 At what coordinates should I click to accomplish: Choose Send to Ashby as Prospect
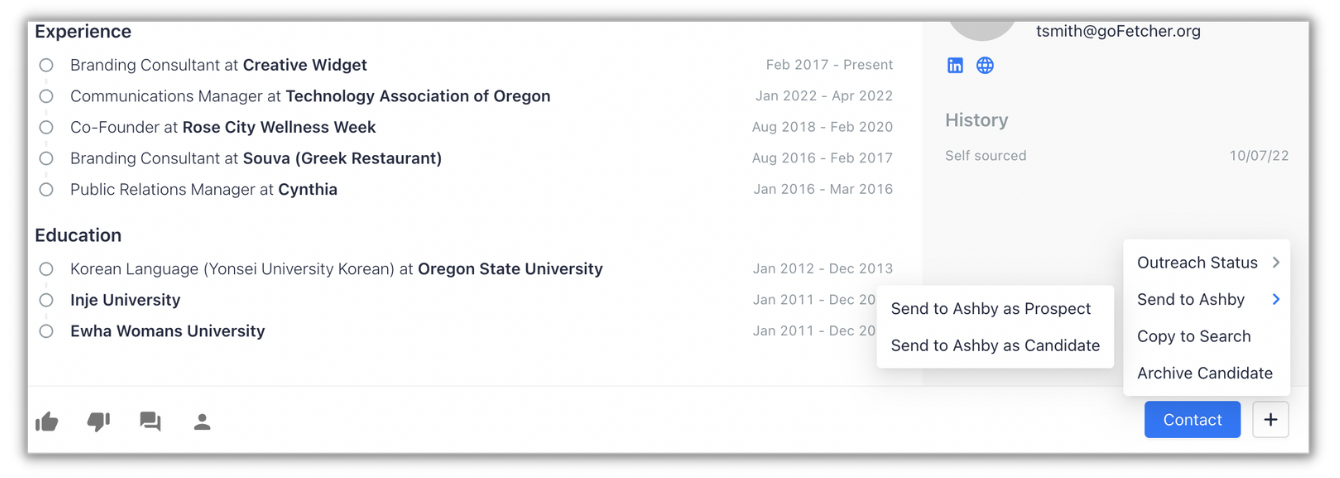990,309
